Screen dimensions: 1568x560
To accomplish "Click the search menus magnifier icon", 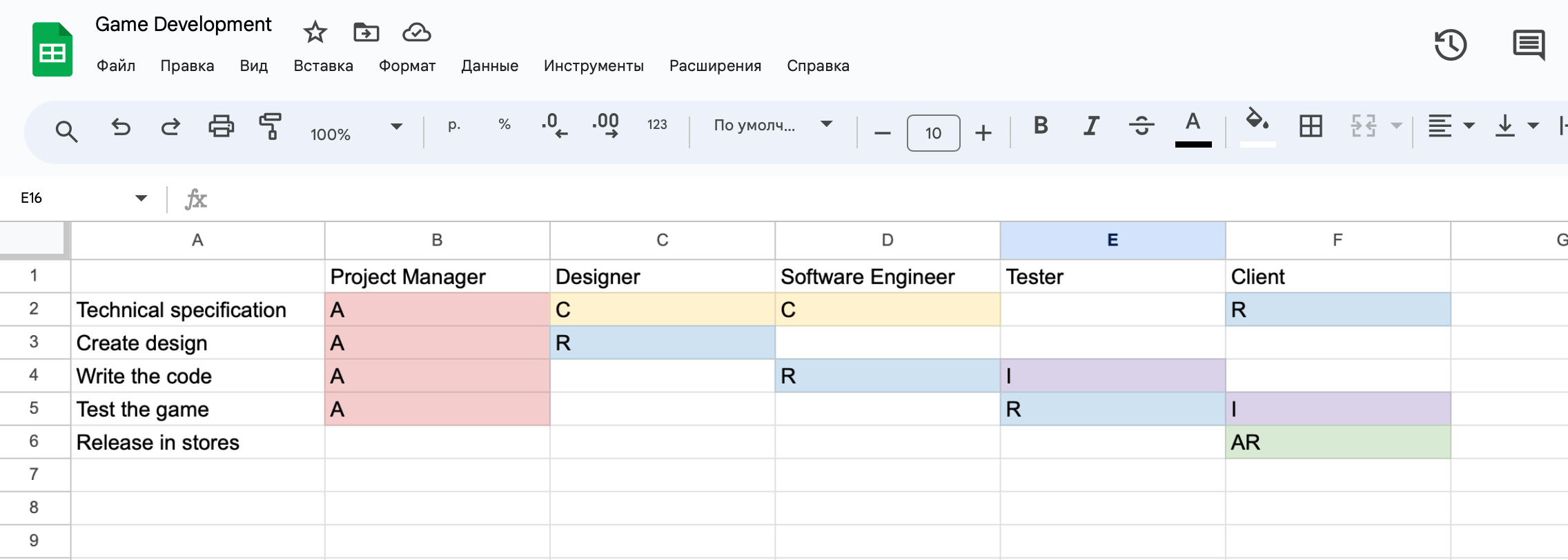I will pos(66,131).
